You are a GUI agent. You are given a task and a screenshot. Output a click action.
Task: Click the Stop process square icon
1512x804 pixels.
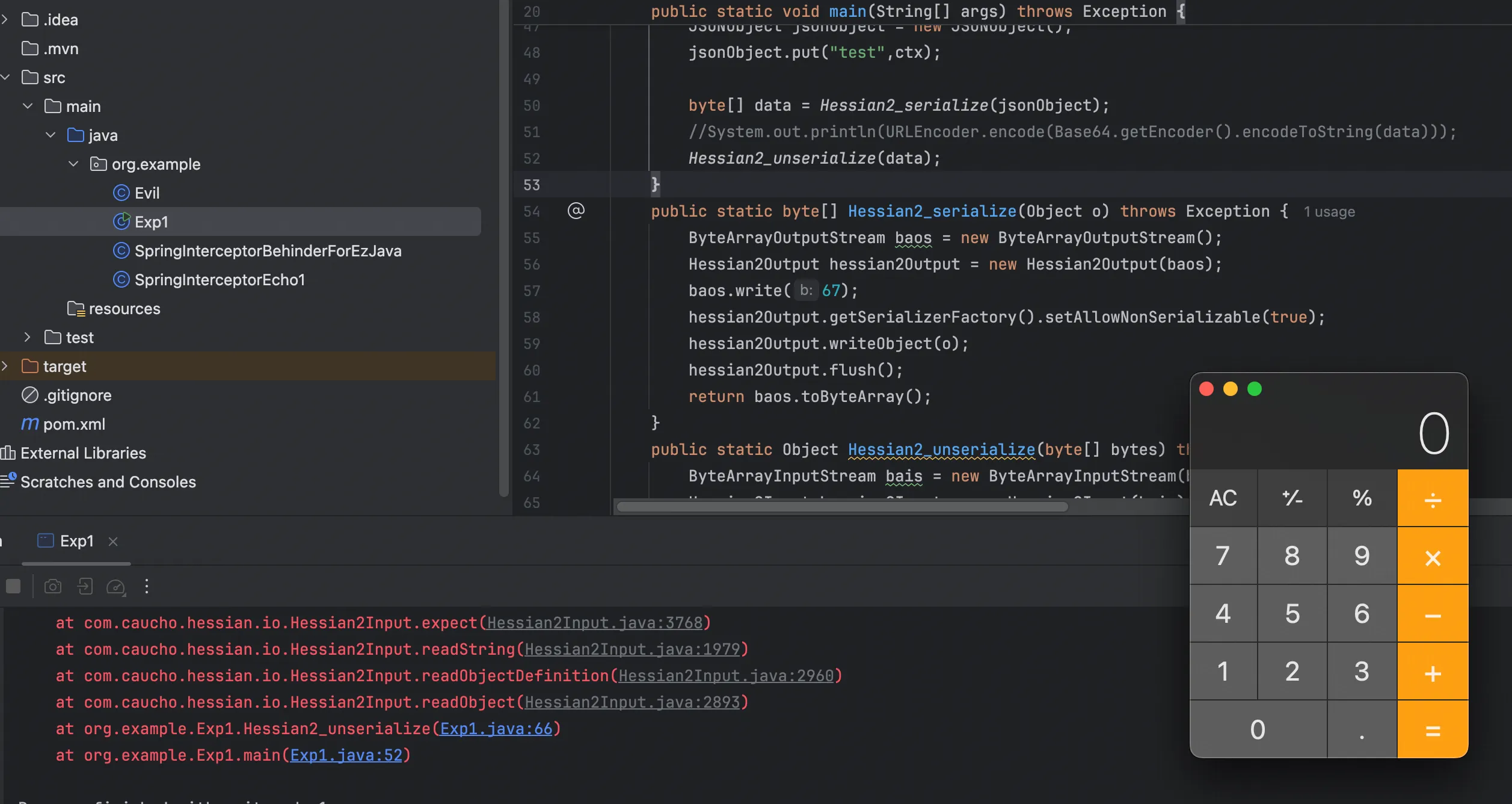13,586
